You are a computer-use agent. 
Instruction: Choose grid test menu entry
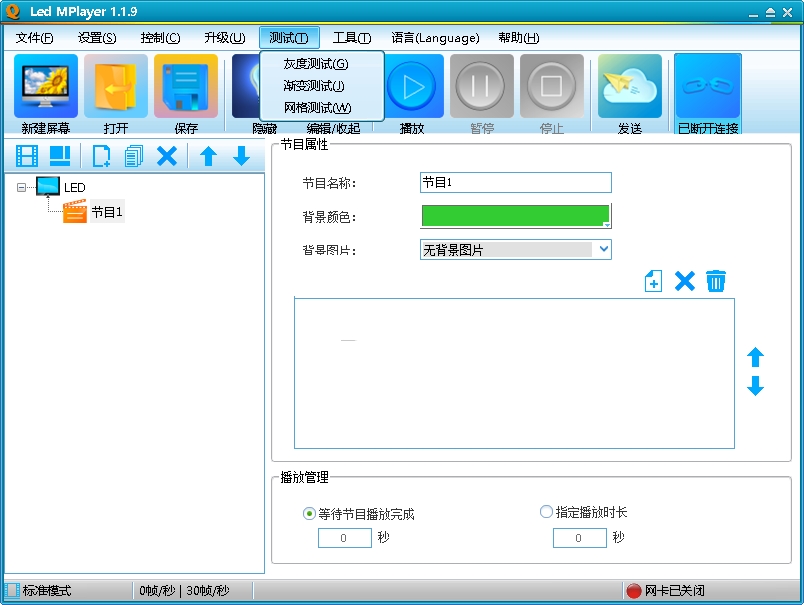[x=317, y=108]
